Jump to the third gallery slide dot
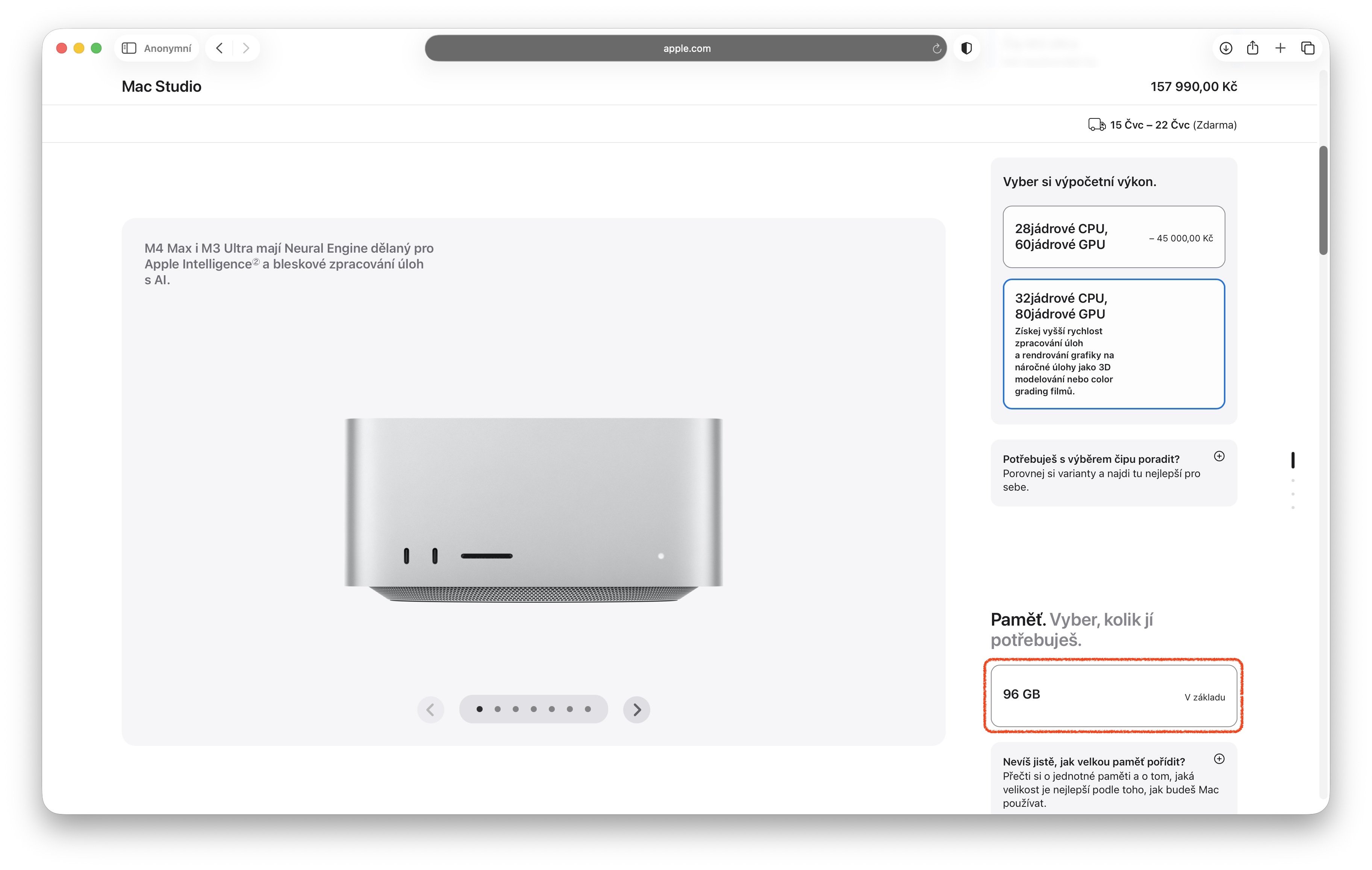Image resolution: width=1372 pixels, height=870 pixels. [x=516, y=709]
